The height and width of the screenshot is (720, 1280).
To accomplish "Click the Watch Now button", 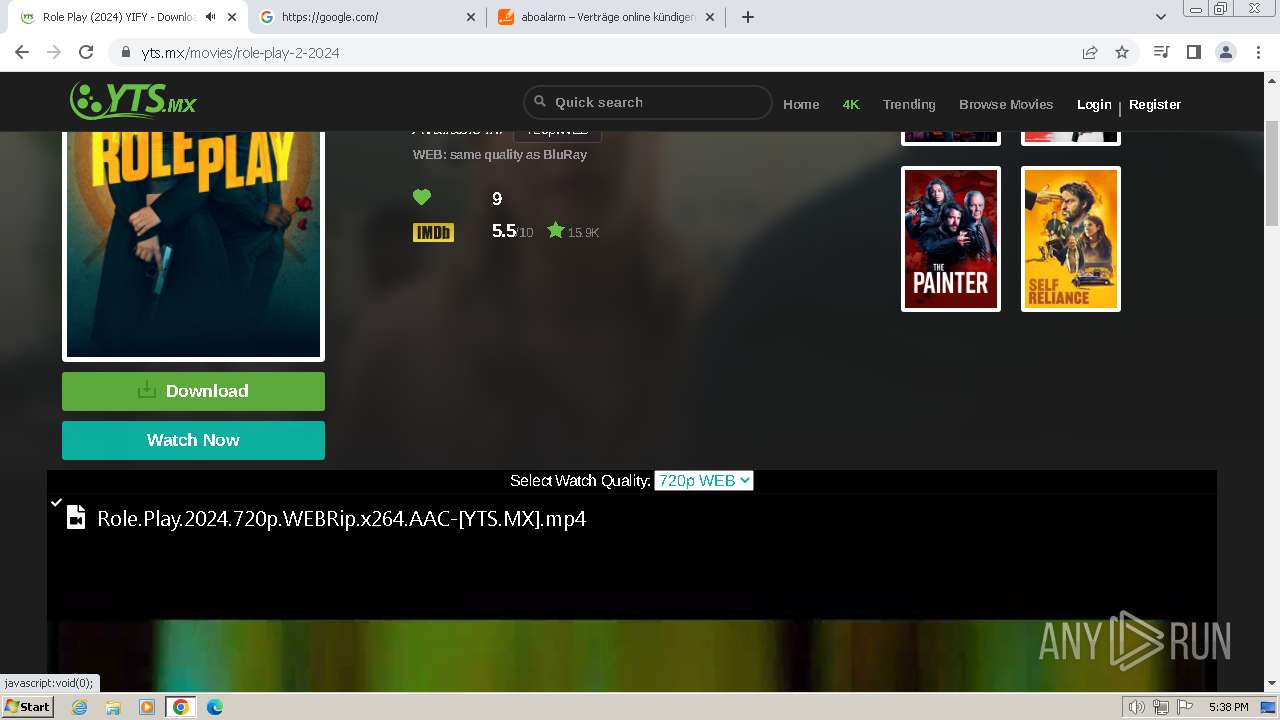I will pyautogui.click(x=193, y=440).
